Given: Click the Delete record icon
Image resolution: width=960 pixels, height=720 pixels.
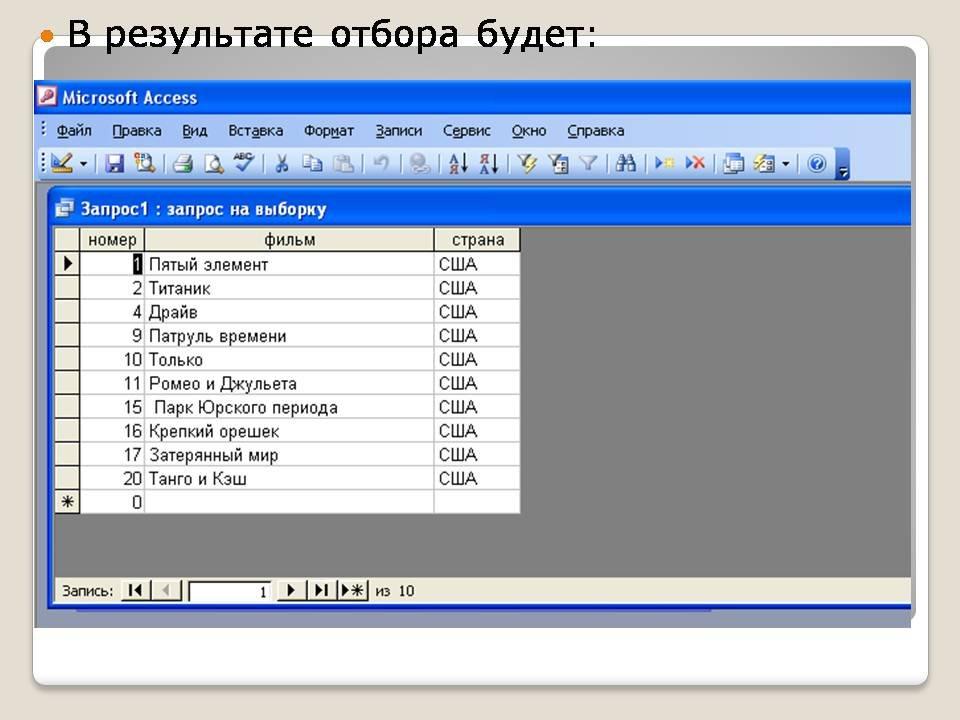Looking at the screenshot, I should 695,164.
